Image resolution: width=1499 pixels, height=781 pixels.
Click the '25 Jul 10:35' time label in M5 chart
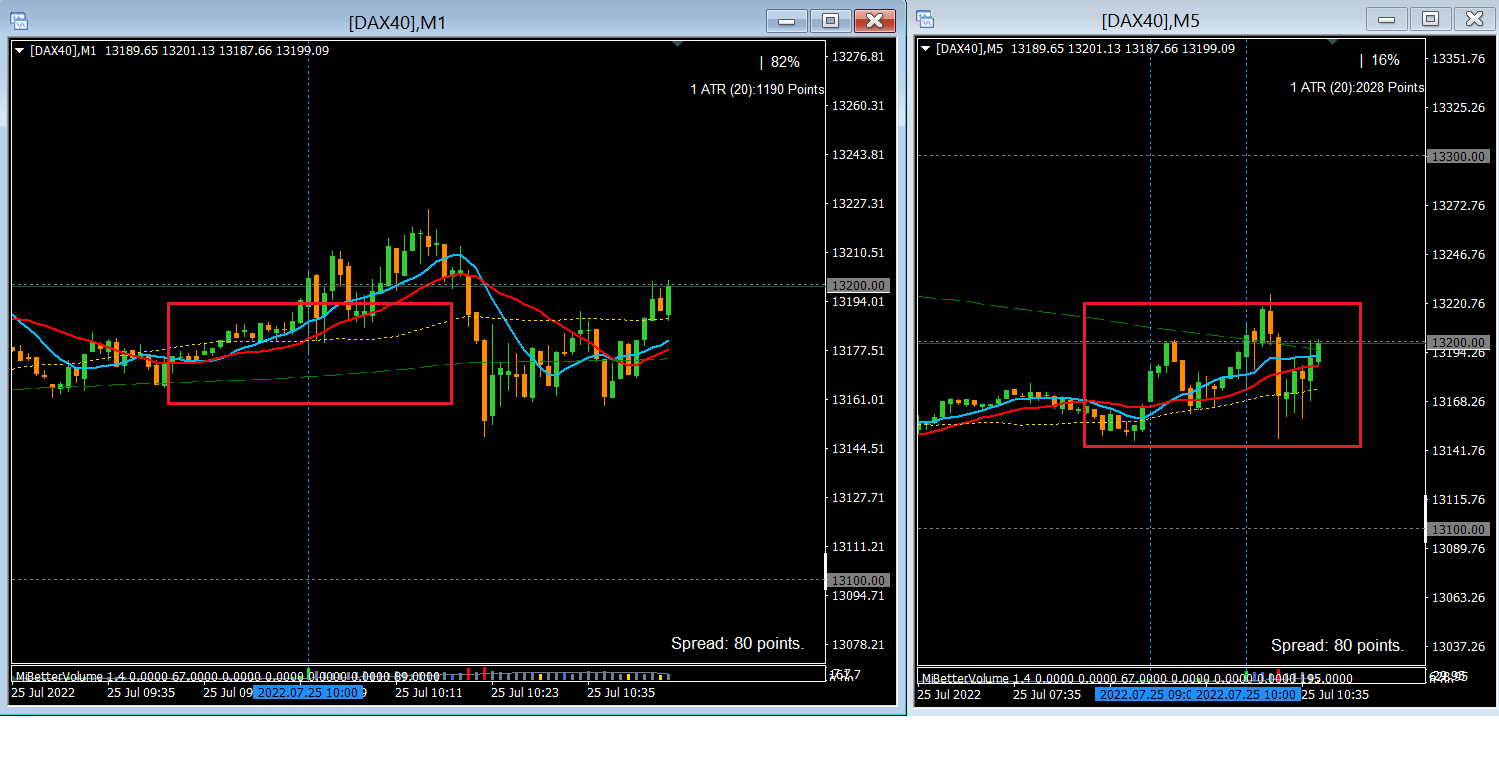(1335, 695)
